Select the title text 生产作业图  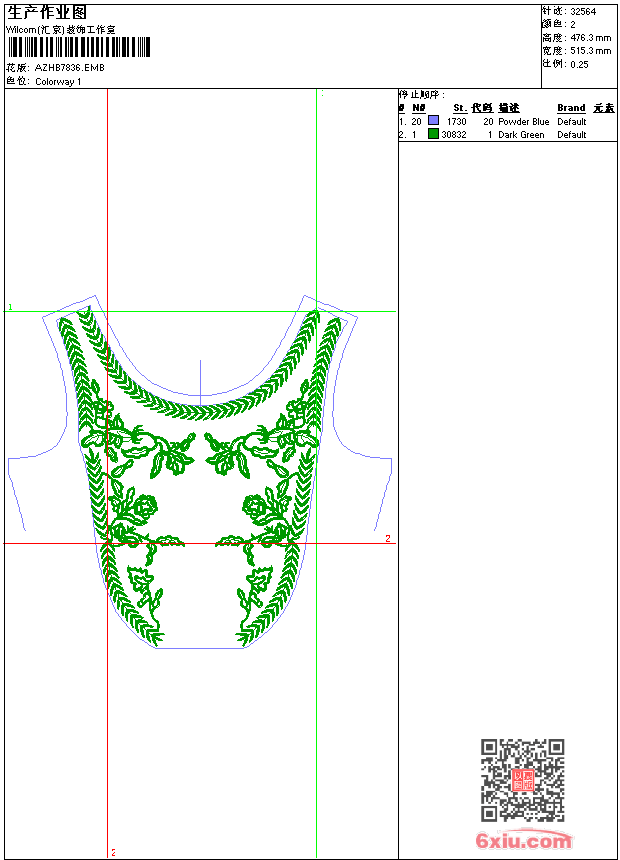pos(47,12)
